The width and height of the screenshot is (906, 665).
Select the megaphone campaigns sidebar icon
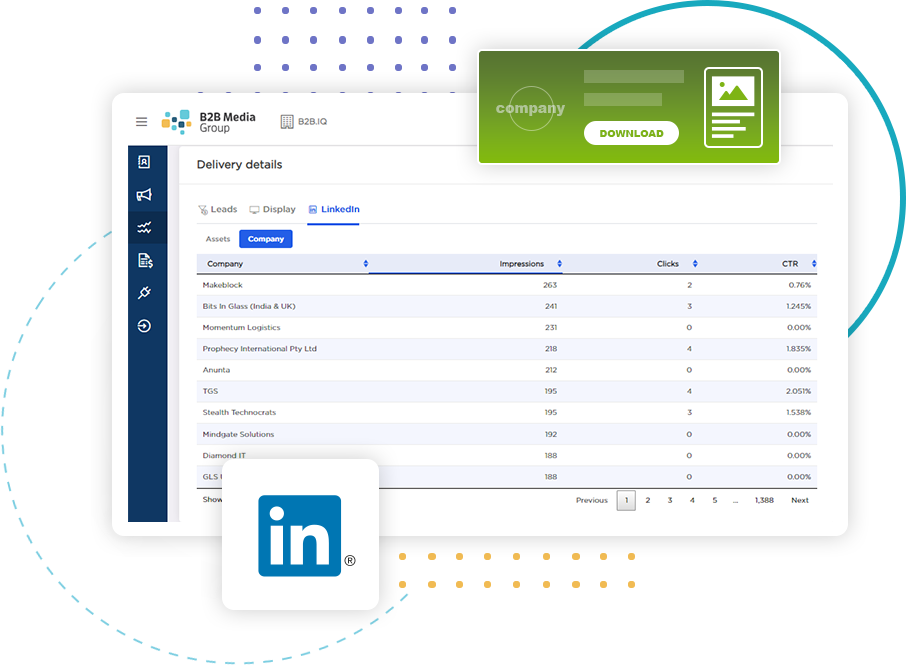[x=144, y=195]
